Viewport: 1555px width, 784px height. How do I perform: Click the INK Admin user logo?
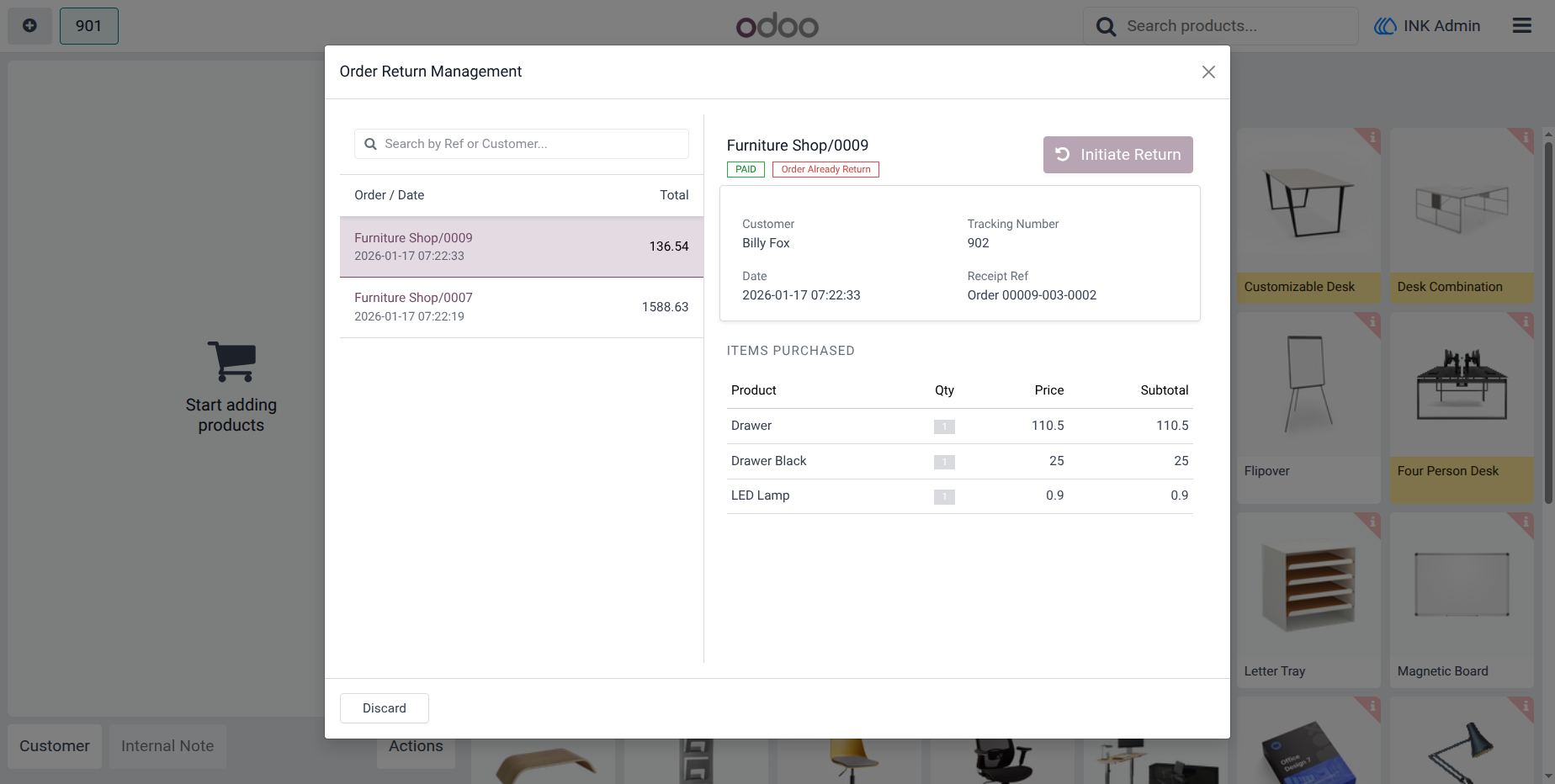[x=1385, y=26]
